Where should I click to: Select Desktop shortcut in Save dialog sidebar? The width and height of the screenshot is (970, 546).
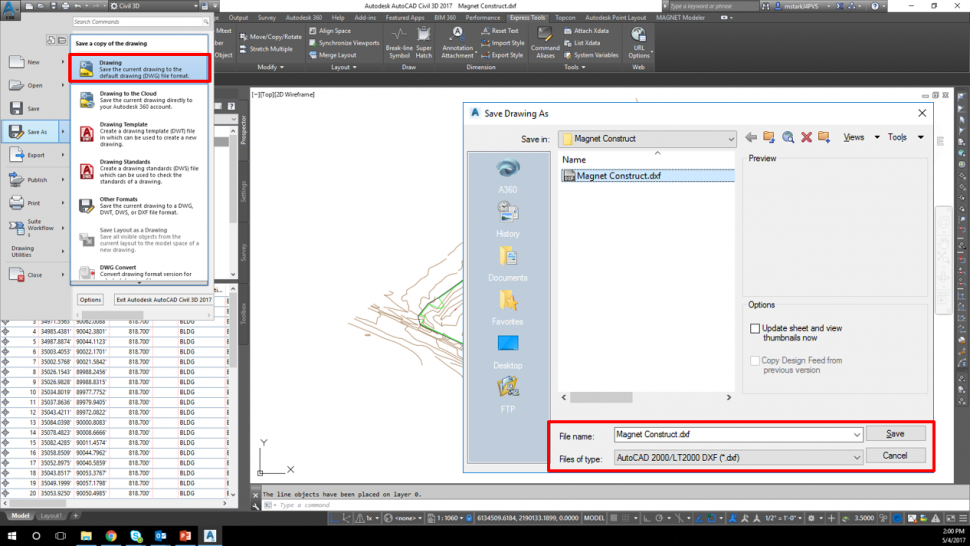[x=507, y=352]
